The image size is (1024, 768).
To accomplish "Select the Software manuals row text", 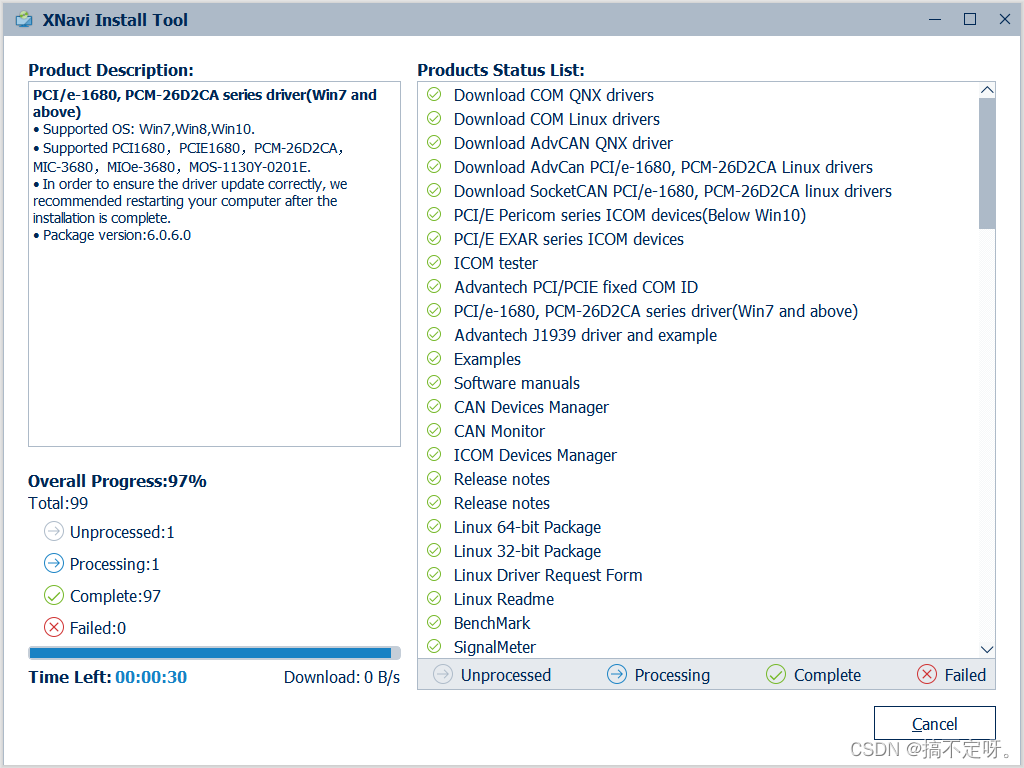I will coord(517,383).
